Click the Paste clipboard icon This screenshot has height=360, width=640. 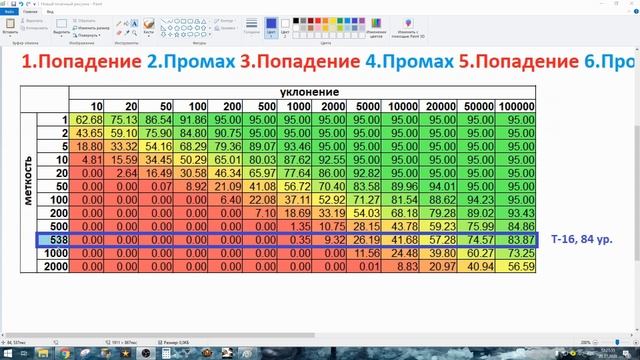[x=10, y=24]
